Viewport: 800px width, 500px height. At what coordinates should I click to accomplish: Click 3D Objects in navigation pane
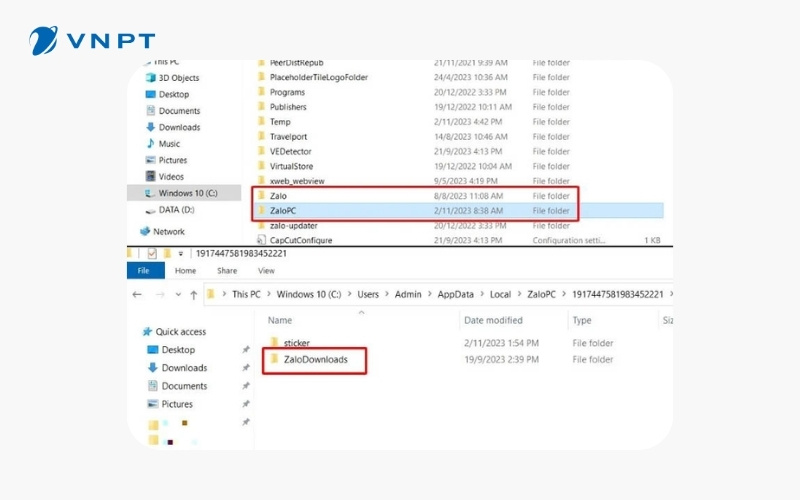click(178, 78)
